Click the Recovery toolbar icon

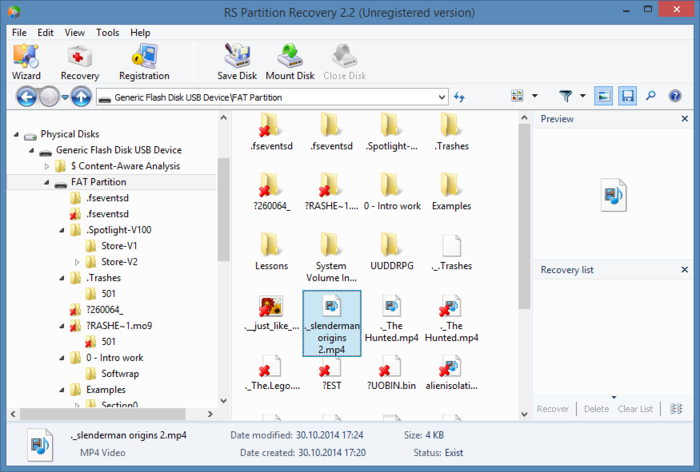pos(80,61)
